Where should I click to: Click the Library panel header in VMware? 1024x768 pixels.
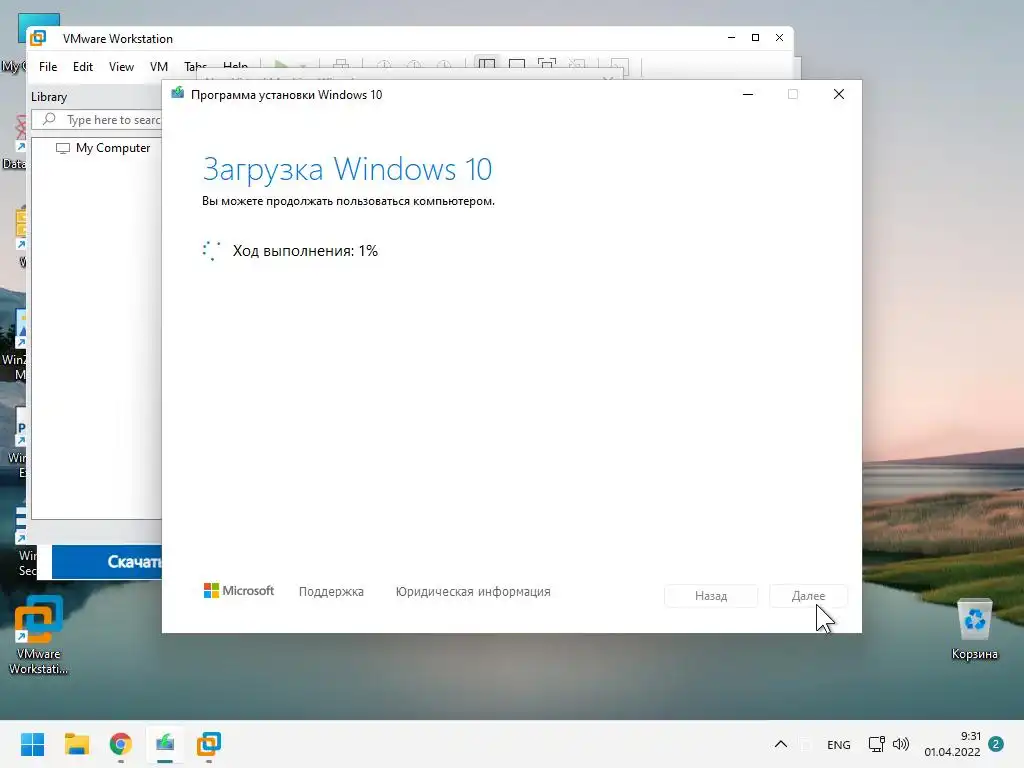point(49,97)
